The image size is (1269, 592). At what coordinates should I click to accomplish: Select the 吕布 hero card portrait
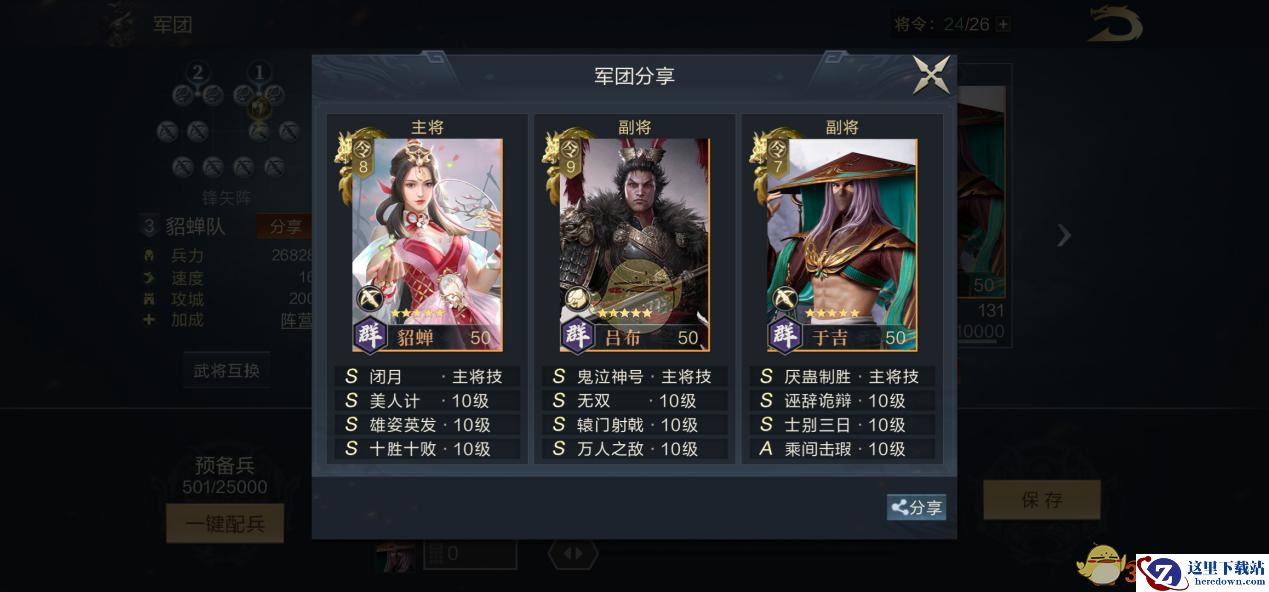(634, 244)
